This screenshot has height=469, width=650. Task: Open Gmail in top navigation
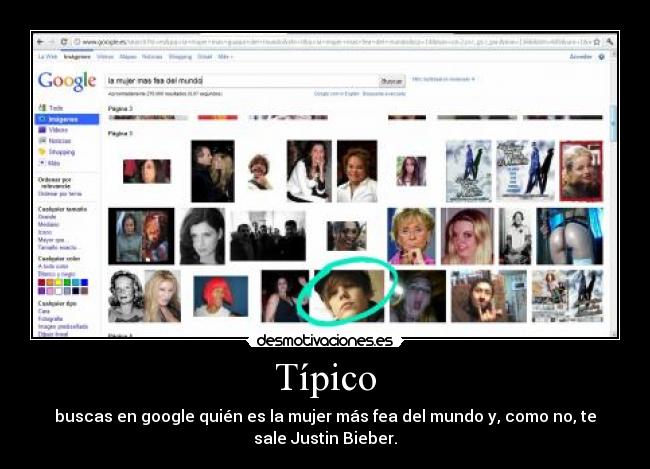point(205,57)
